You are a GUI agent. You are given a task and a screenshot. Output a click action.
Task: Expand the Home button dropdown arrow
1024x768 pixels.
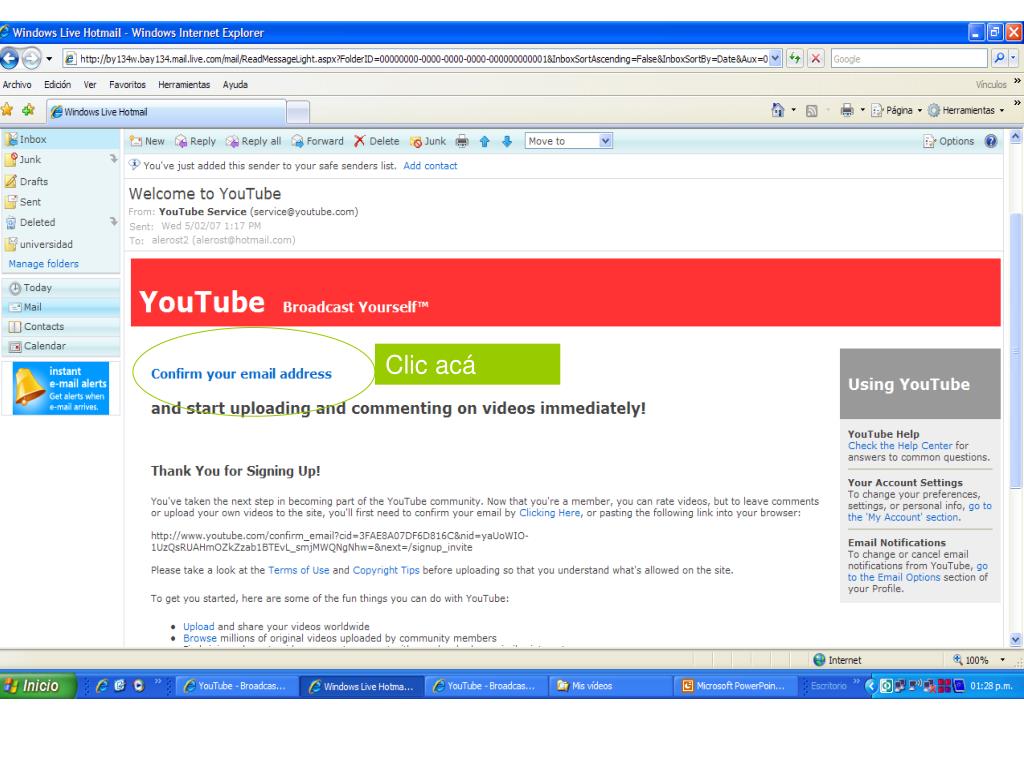point(793,110)
